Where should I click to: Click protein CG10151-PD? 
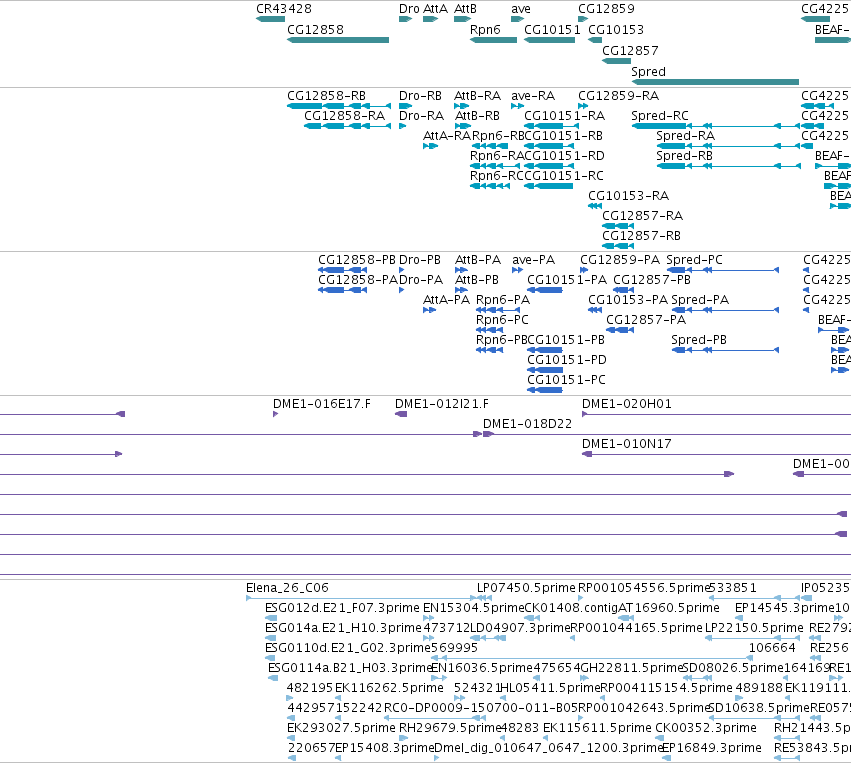[x=545, y=370]
